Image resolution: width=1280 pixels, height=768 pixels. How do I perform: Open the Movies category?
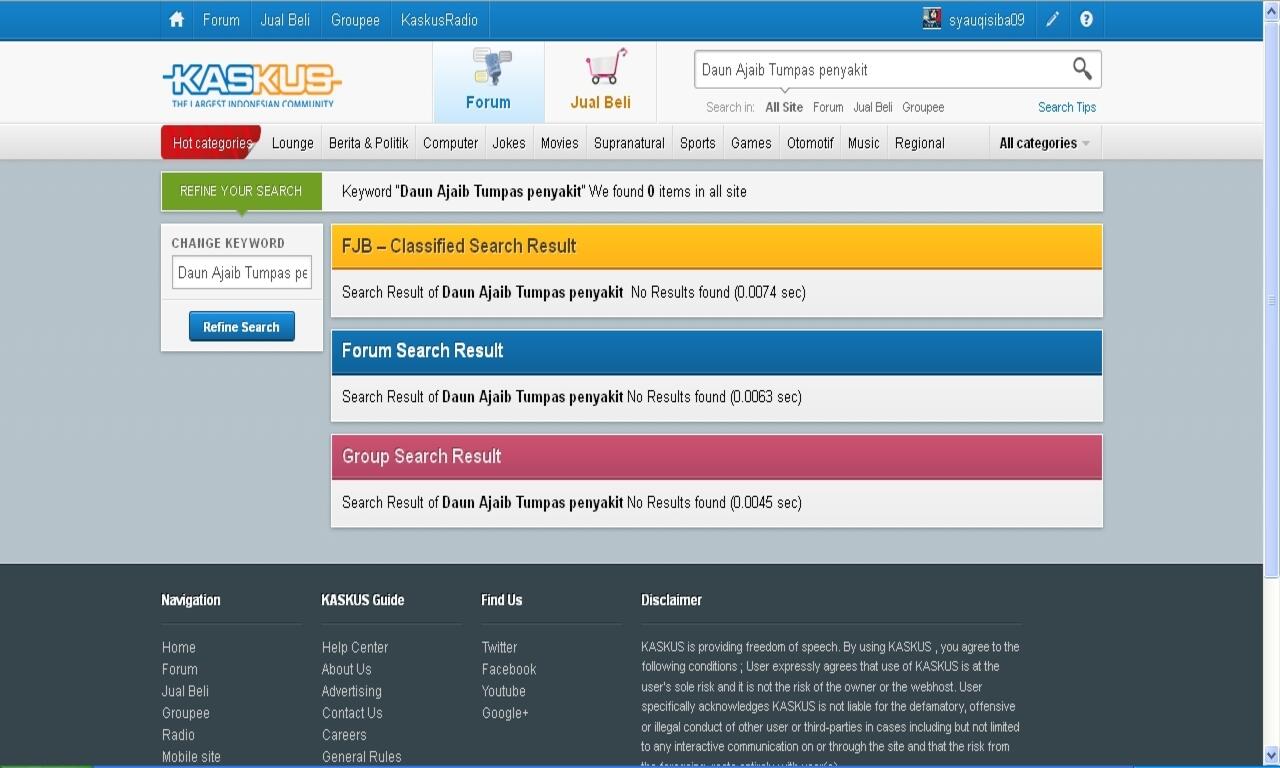[560, 143]
